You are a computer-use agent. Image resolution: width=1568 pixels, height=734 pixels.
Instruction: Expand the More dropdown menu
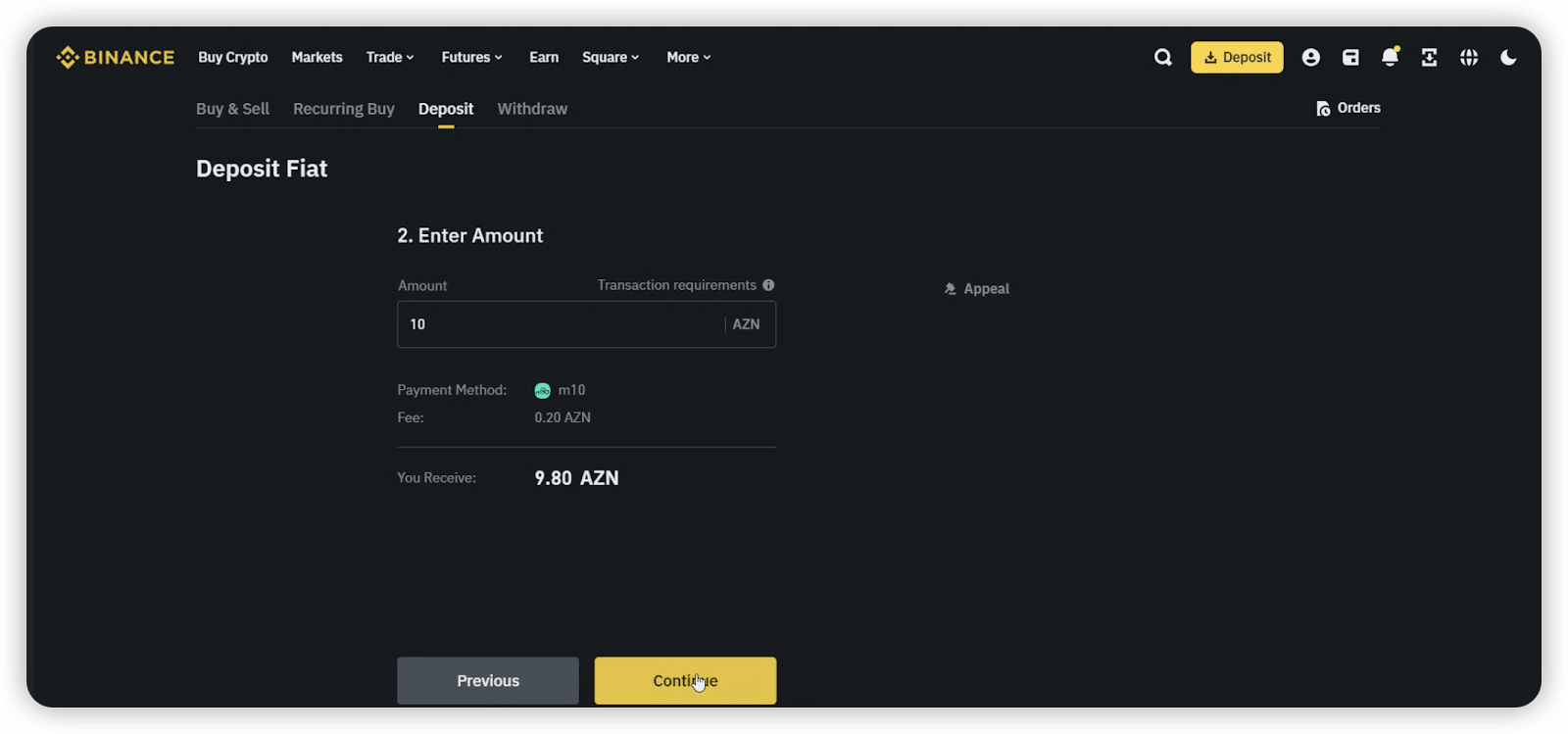689,57
